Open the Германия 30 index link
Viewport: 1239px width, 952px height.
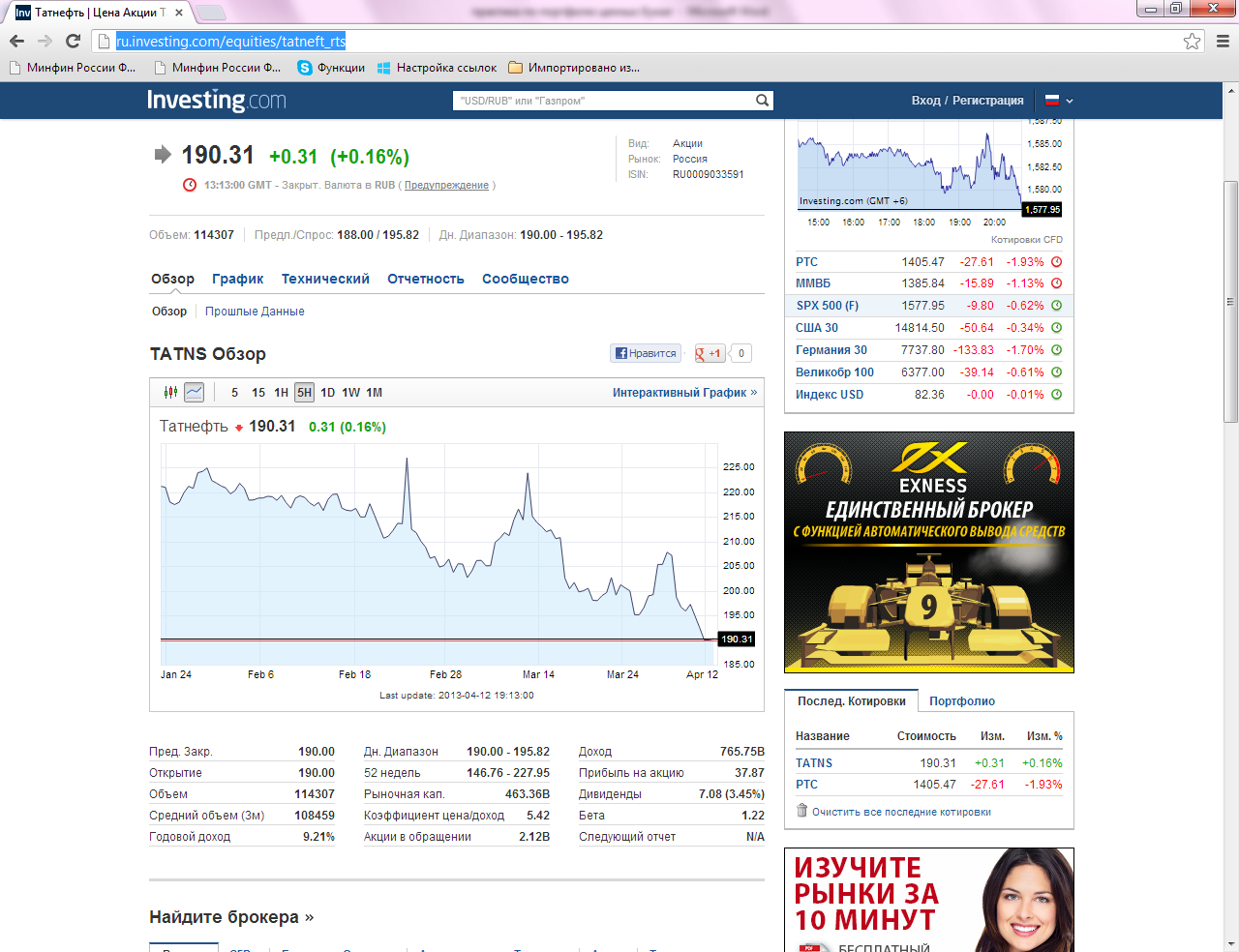[x=831, y=350]
